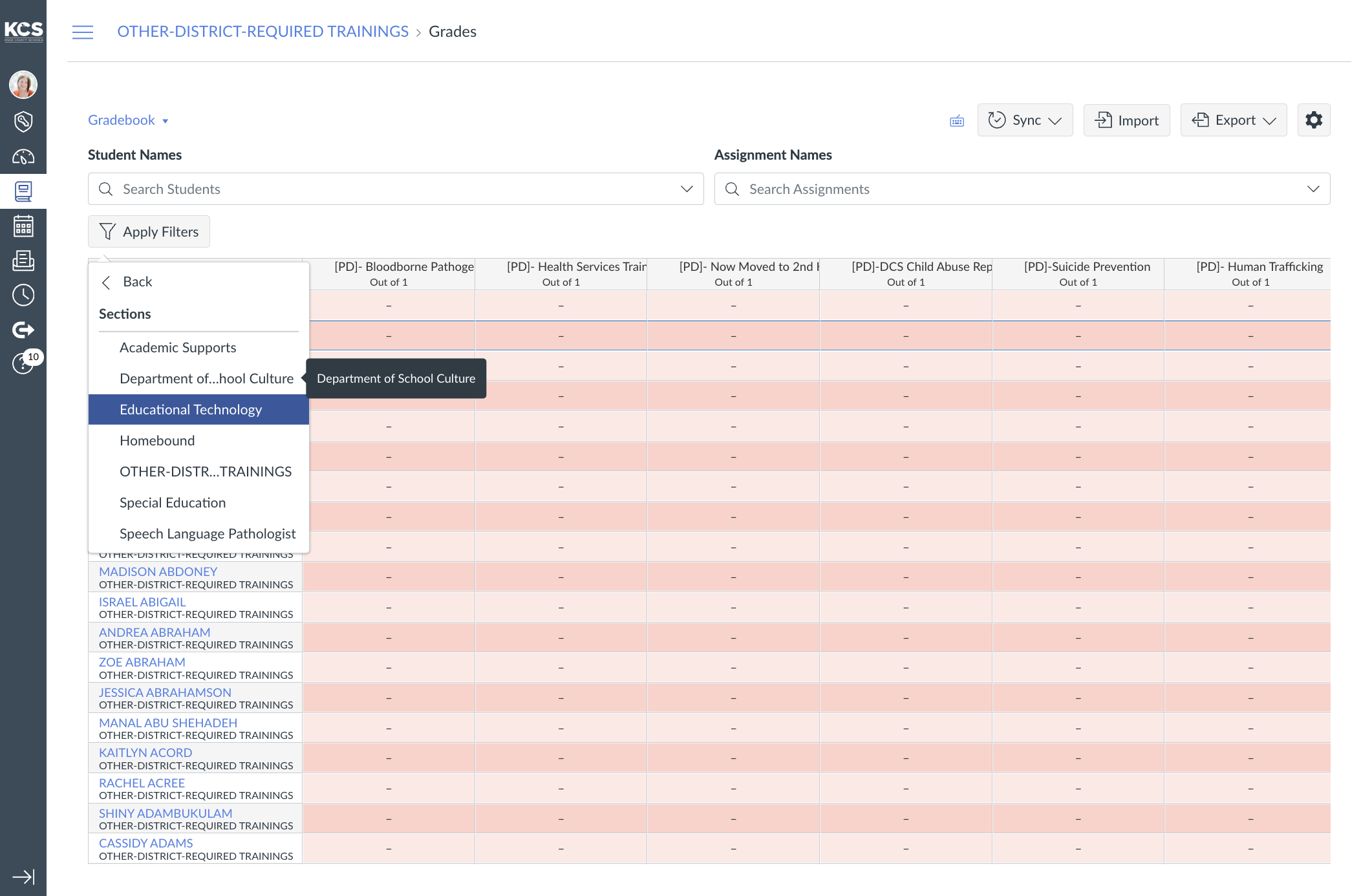This screenshot has height=896, width=1372.
Task: Open student CASSIDY ADAMS
Action: [146, 843]
